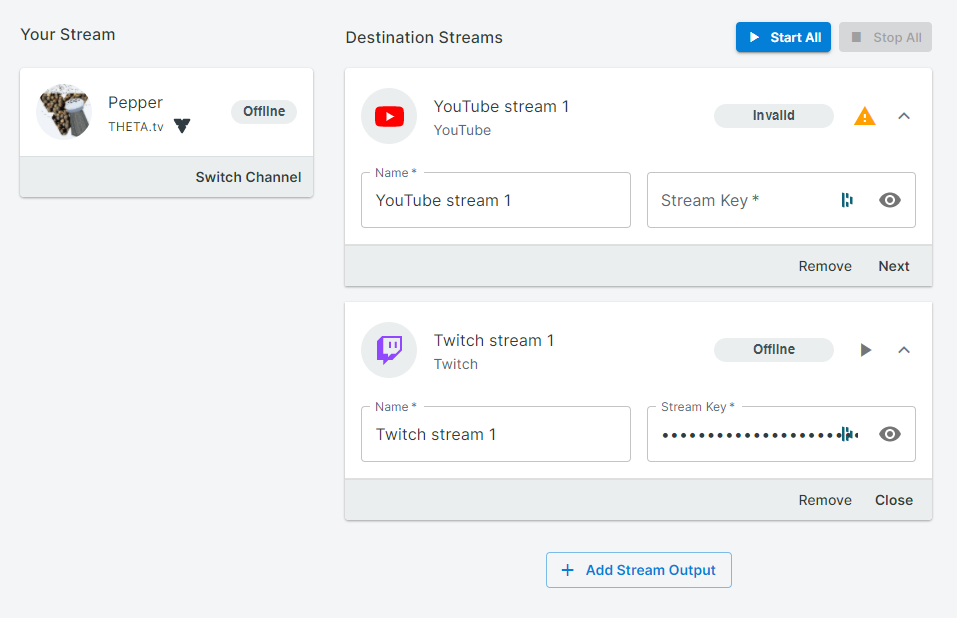Click the Twitch platform subtitle
Image resolution: width=957 pixels, height=618 pixels.
456,364
